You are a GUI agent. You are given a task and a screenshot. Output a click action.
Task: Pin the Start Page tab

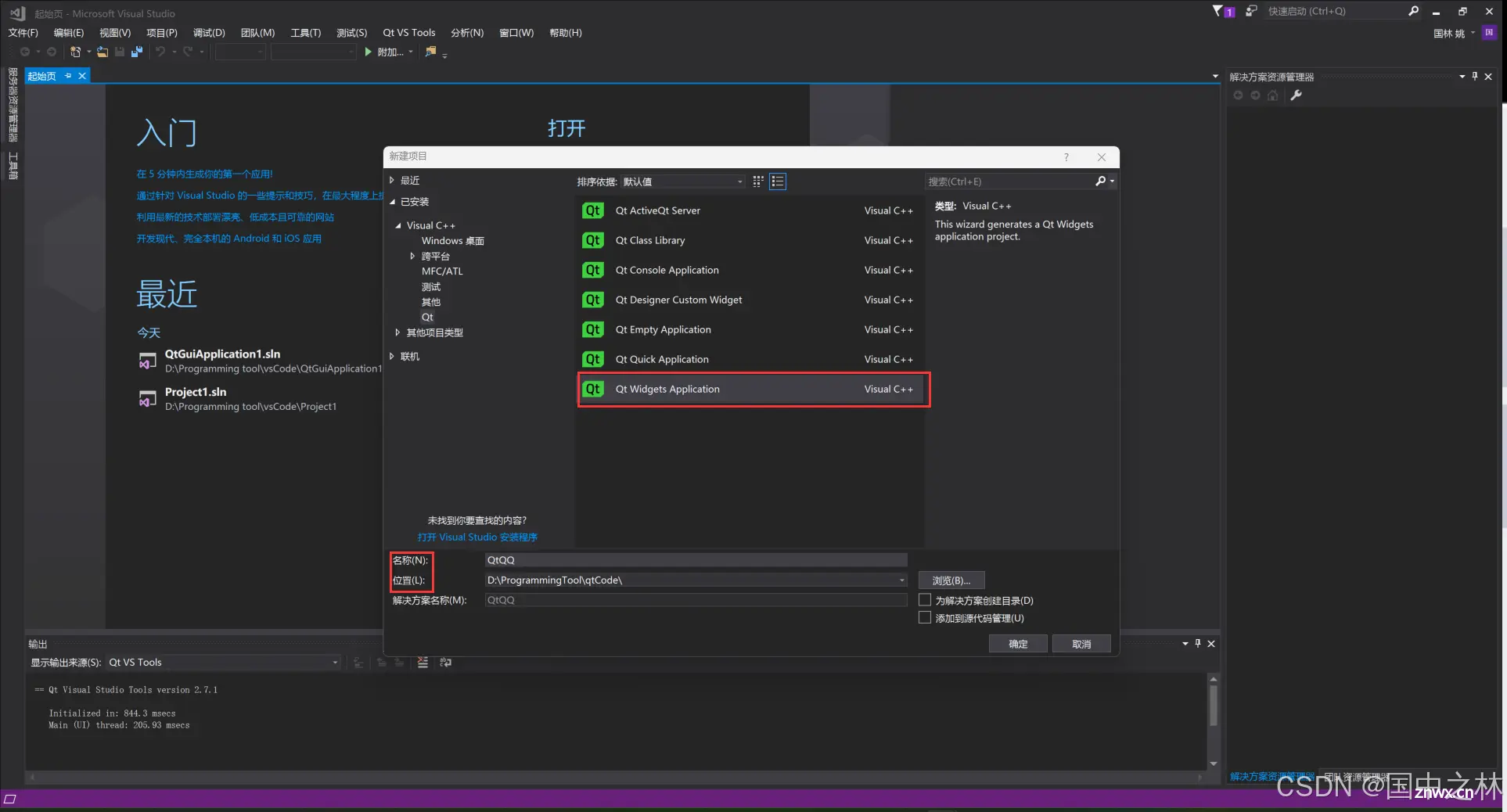coord(68,76)
